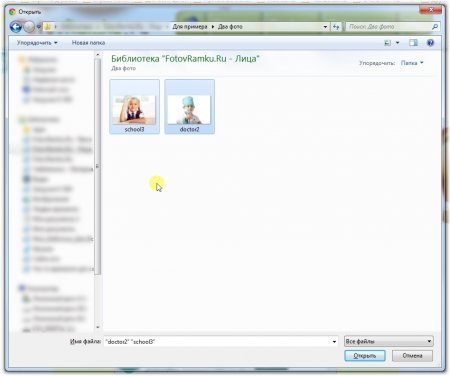Open the Упорядочить: Папка dropdown
Image resolution: width=450 pixels, height=376 pixels.
[412, 63]
